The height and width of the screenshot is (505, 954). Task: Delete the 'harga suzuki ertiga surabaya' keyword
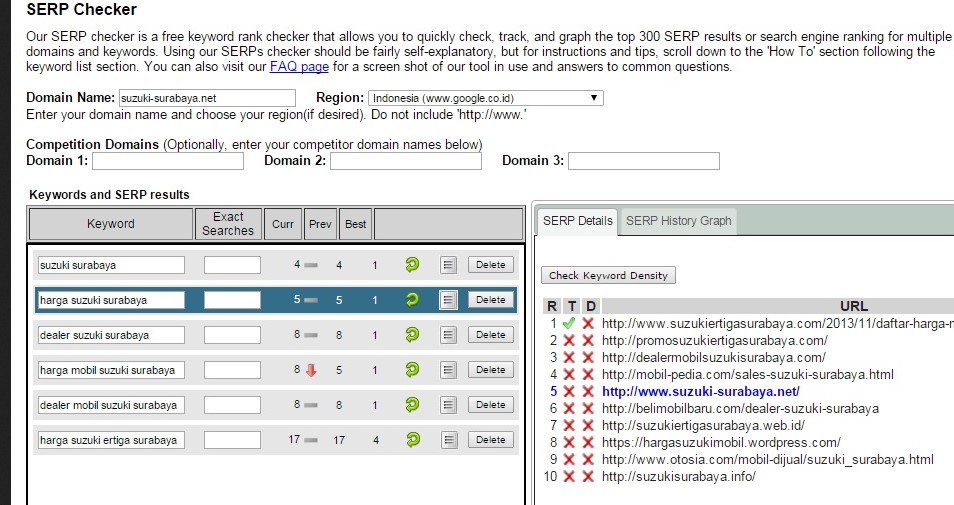[490, 439]
